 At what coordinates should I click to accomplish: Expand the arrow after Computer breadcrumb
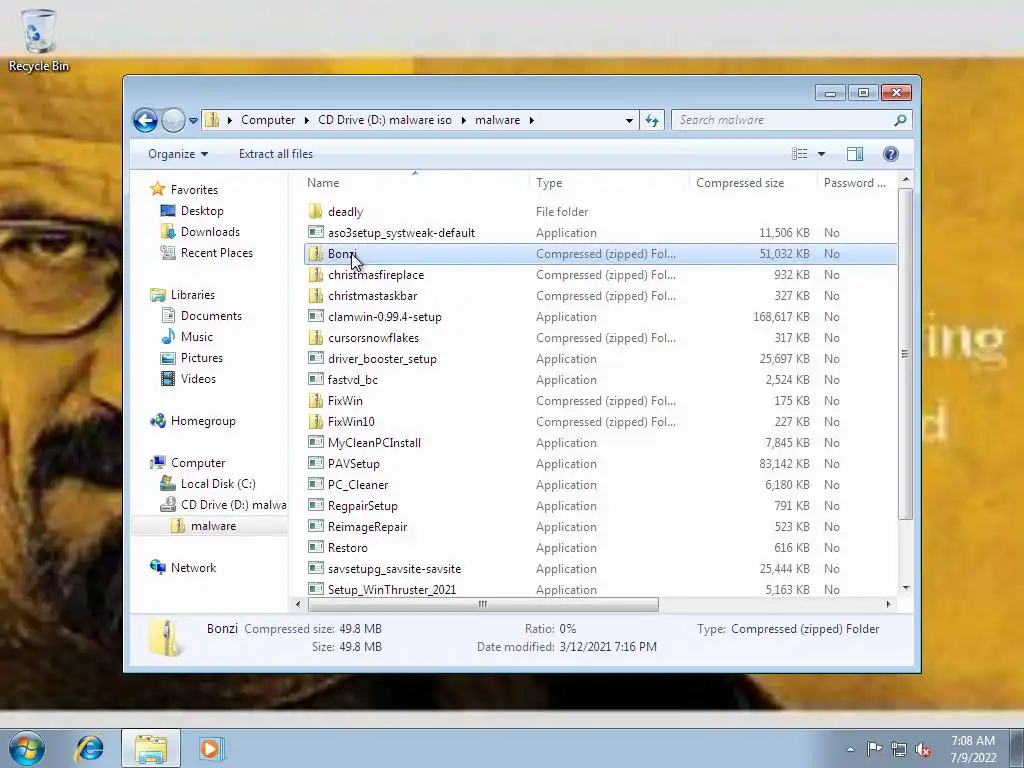307,120
